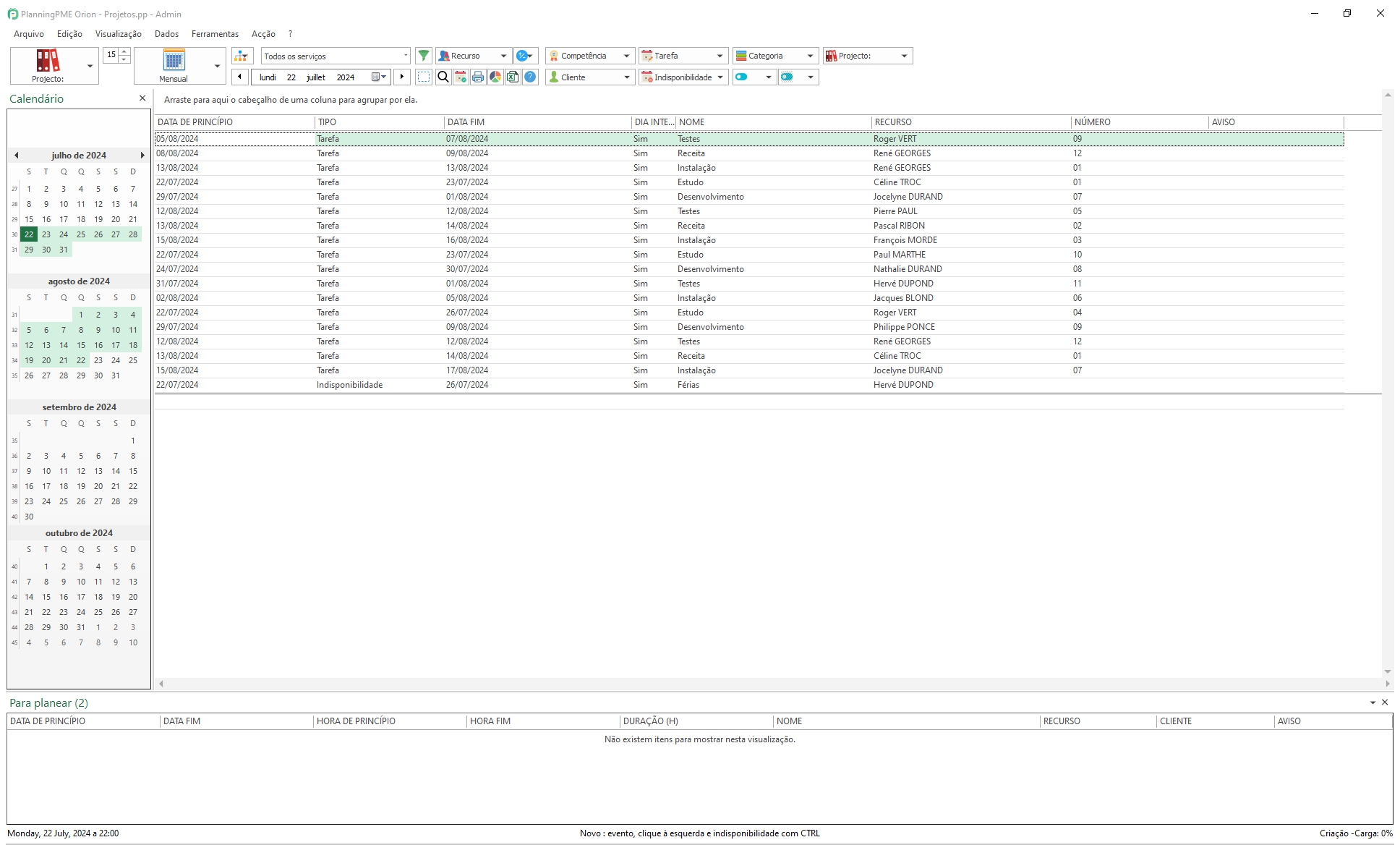Screen dimensions: 1400x845
Task: Sort by DURAÇÃO (H) column header
Action: 696,721
